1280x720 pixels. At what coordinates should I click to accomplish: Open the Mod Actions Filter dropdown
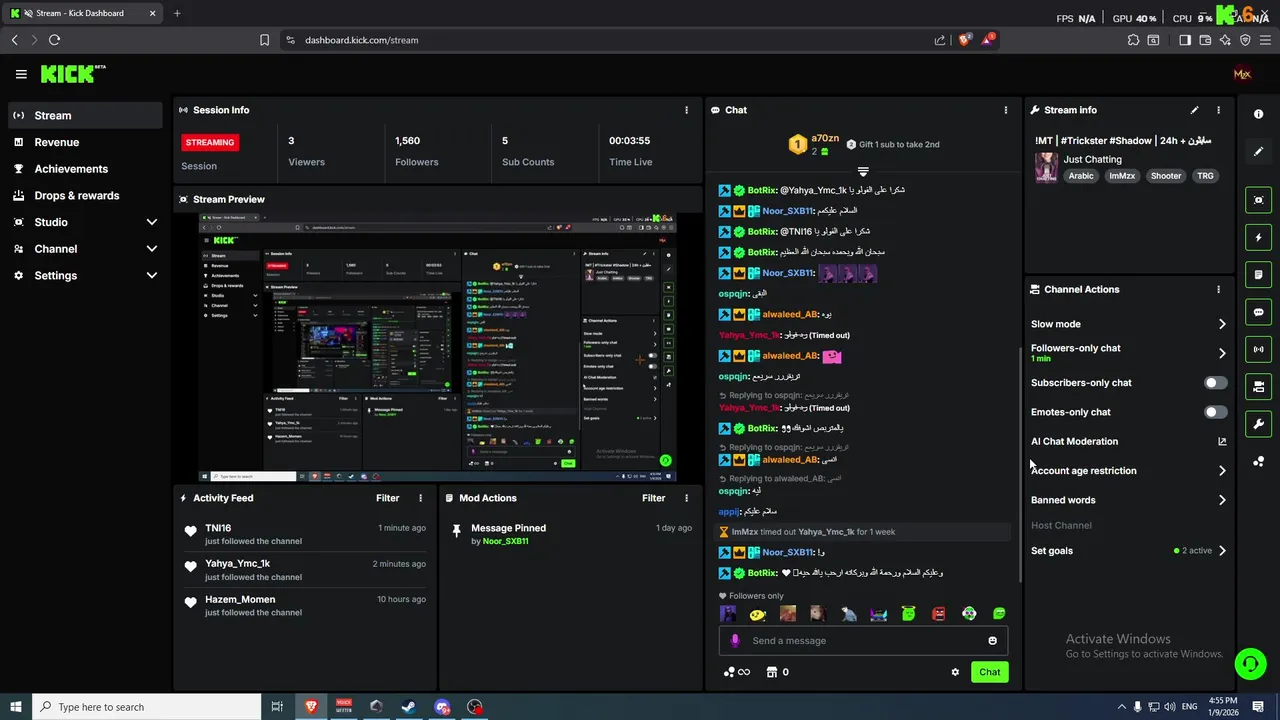point(653,498)
